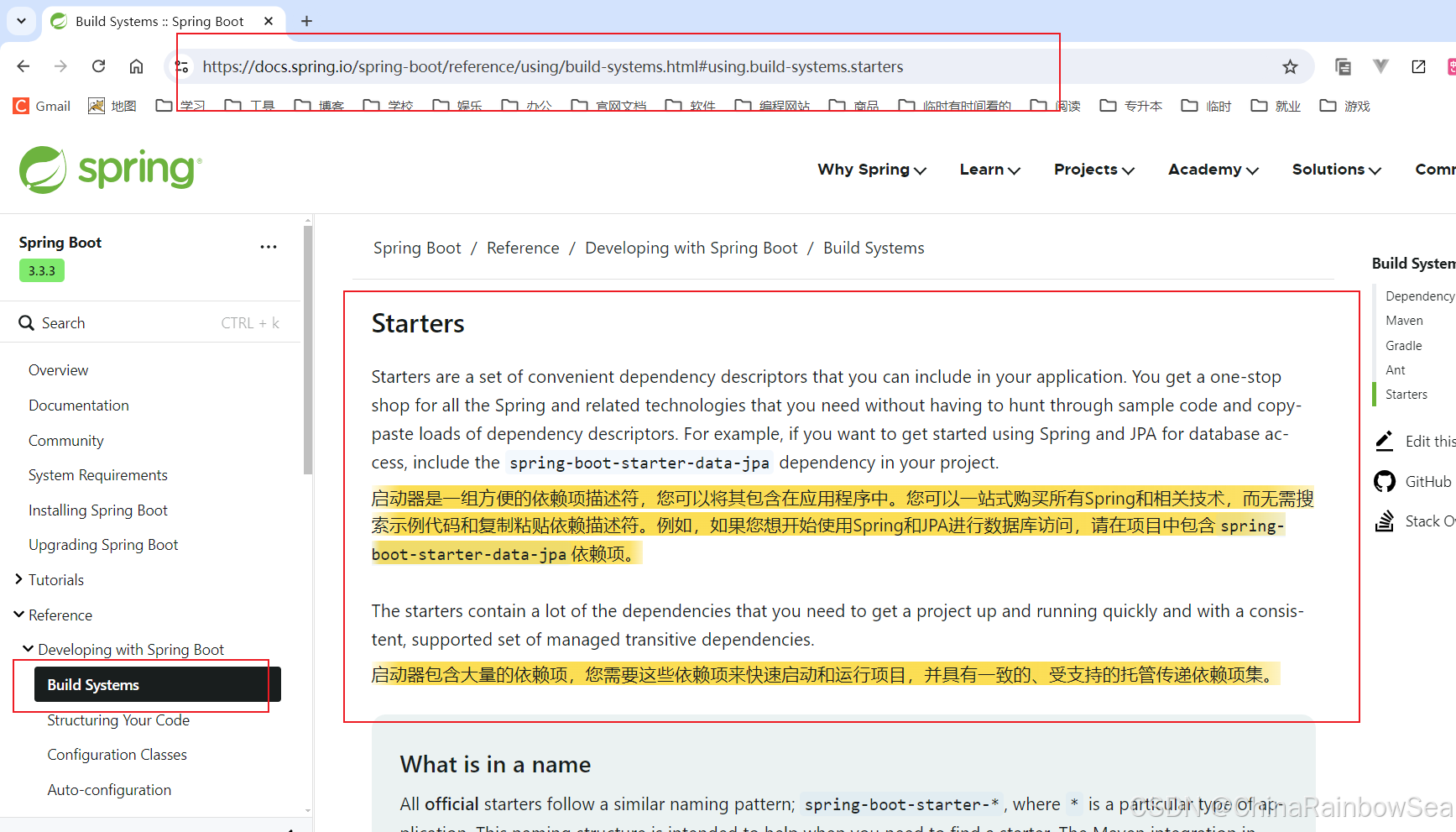The width and height of the screenshot is (1456, 832).
Task: Open Documentation in sidebar
Action: [x=79, y=406]
